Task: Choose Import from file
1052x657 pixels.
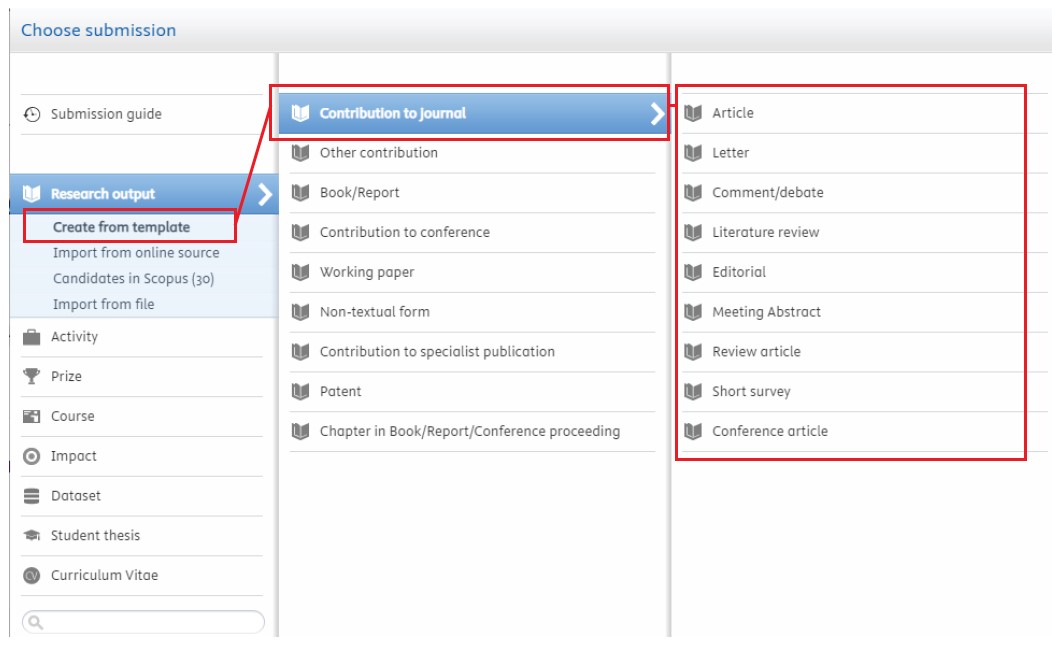Action: click(103, 304)
